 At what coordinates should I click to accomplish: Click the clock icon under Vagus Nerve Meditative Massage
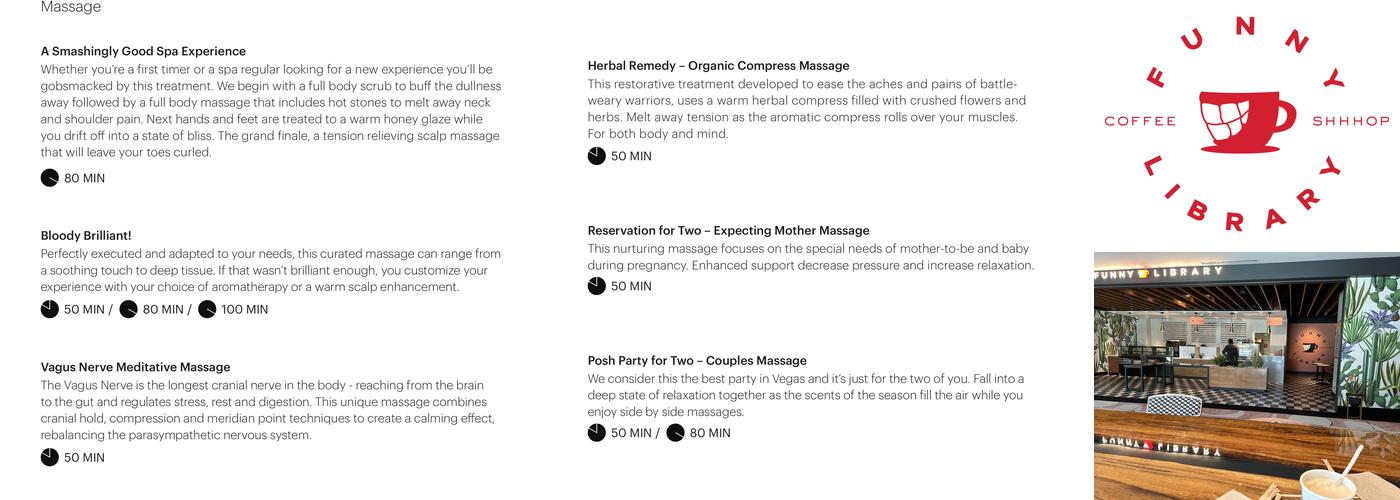(x=49, y=457)
